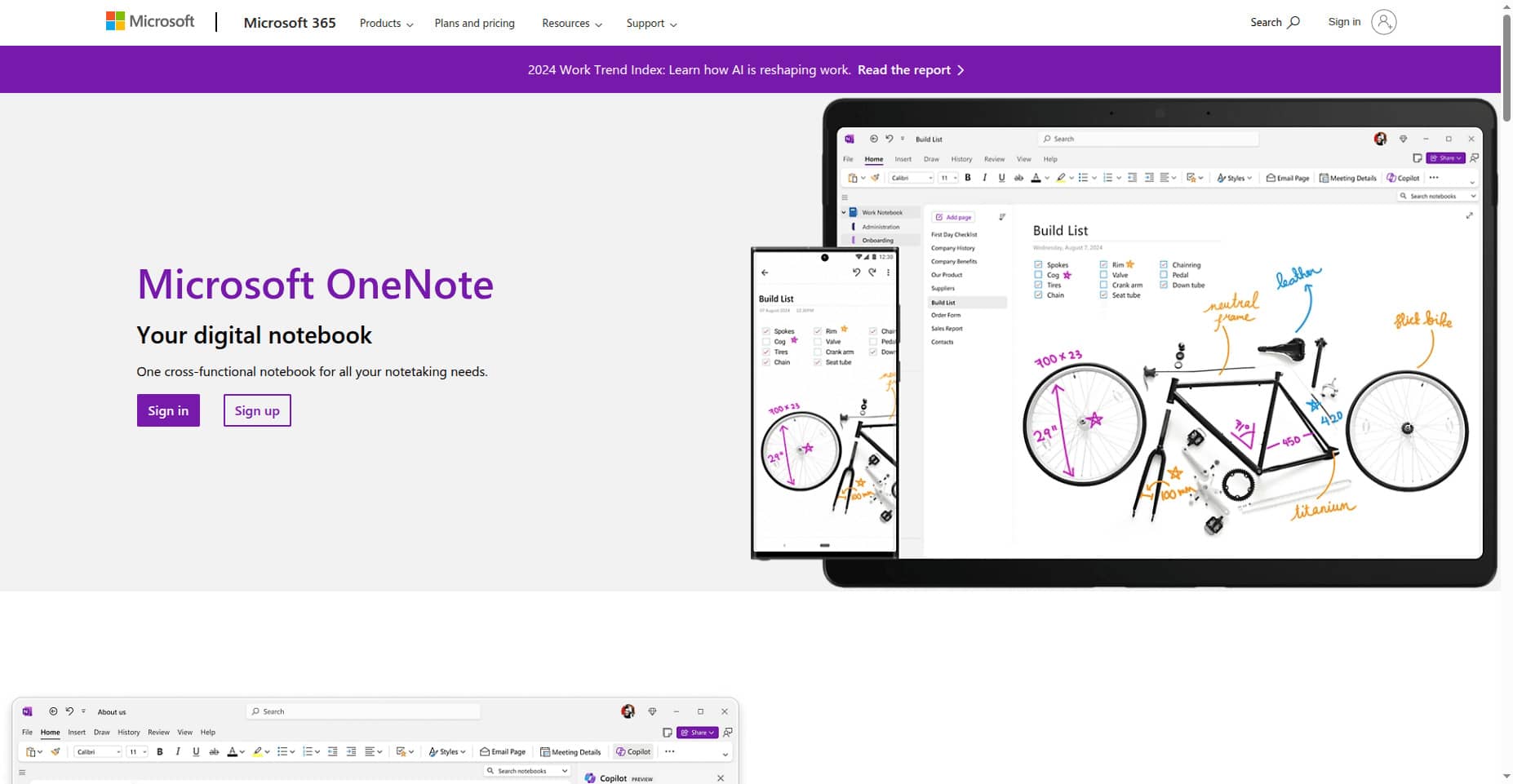Expand the Support menu in the header

pos(651,24)
